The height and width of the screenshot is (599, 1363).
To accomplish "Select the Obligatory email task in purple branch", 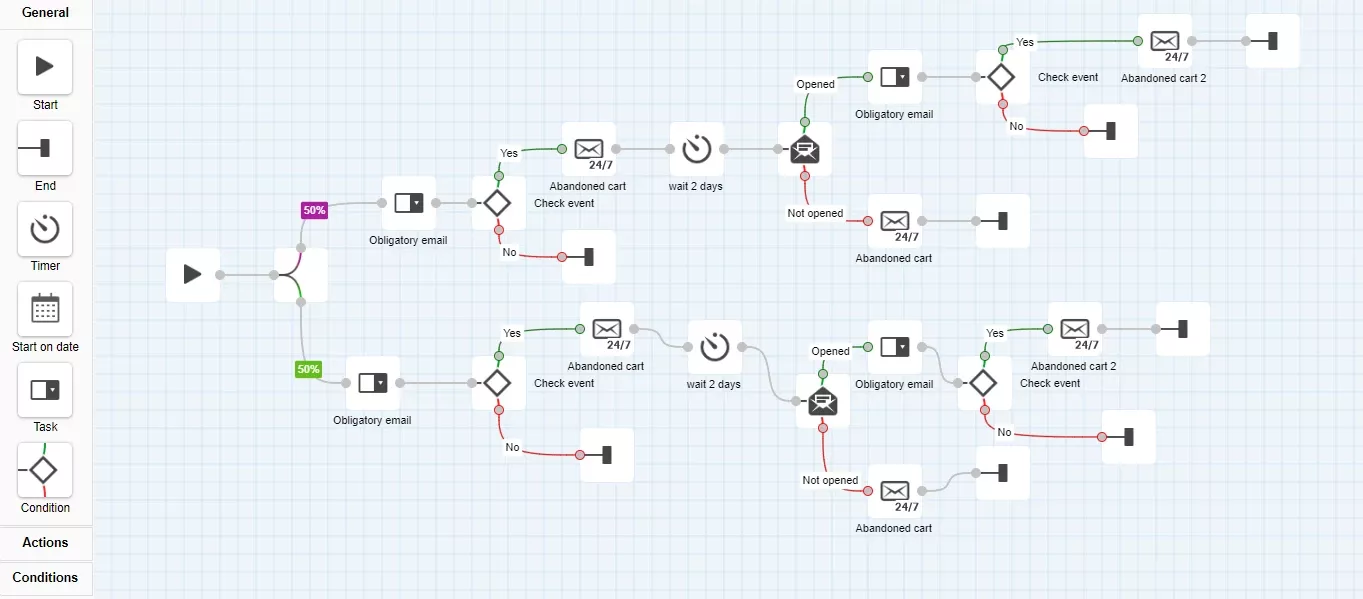I will [x=408, y=203].
